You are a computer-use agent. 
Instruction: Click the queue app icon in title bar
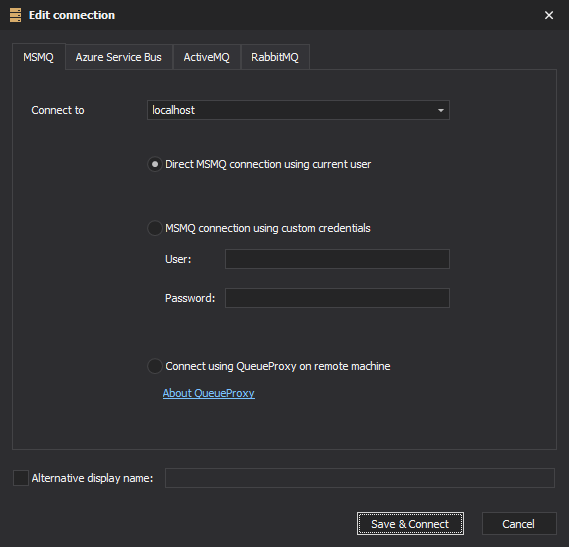[15, 15]
